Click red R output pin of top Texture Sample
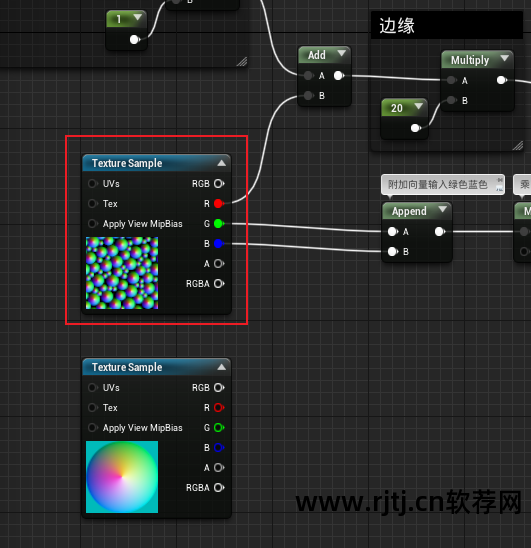This screenshot has width=531, height=548. pyautogui.click(x=219, y=203)
